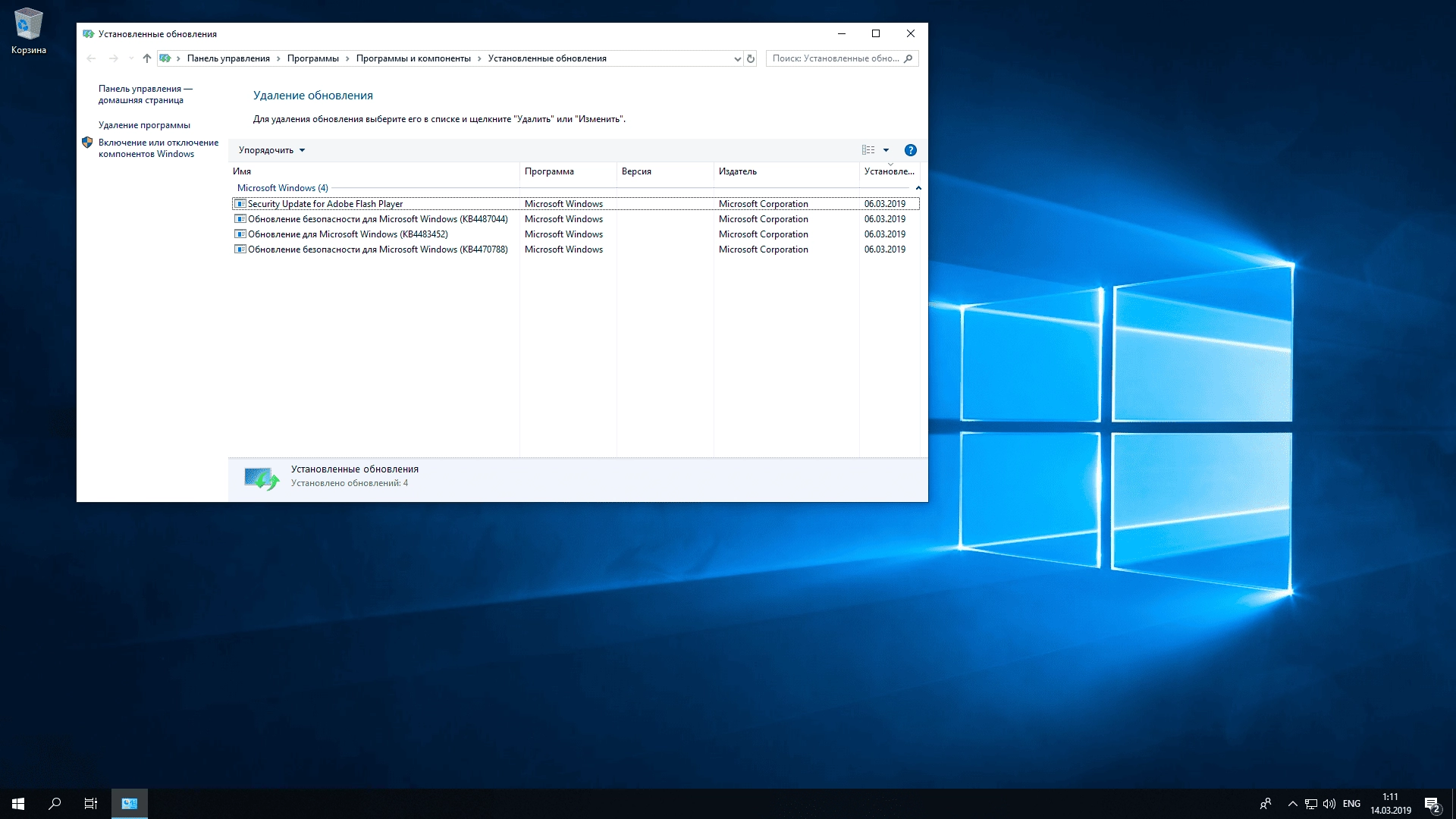The width and height of the screenshot is (1456, 819).
Task: Open Task View on the taskbar
Action: pyautogui.click(x=91, y=804)
